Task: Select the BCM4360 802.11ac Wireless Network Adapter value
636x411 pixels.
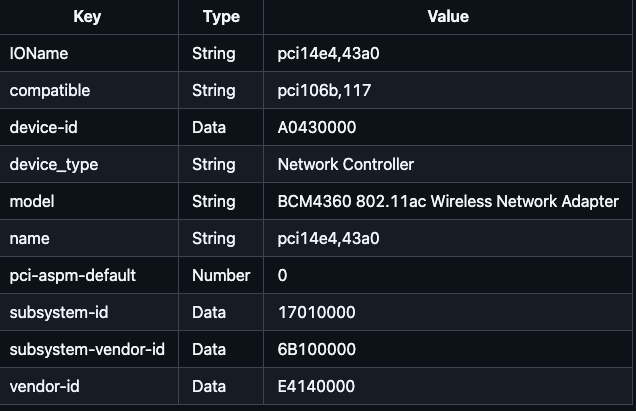Action: click(447, 202)
